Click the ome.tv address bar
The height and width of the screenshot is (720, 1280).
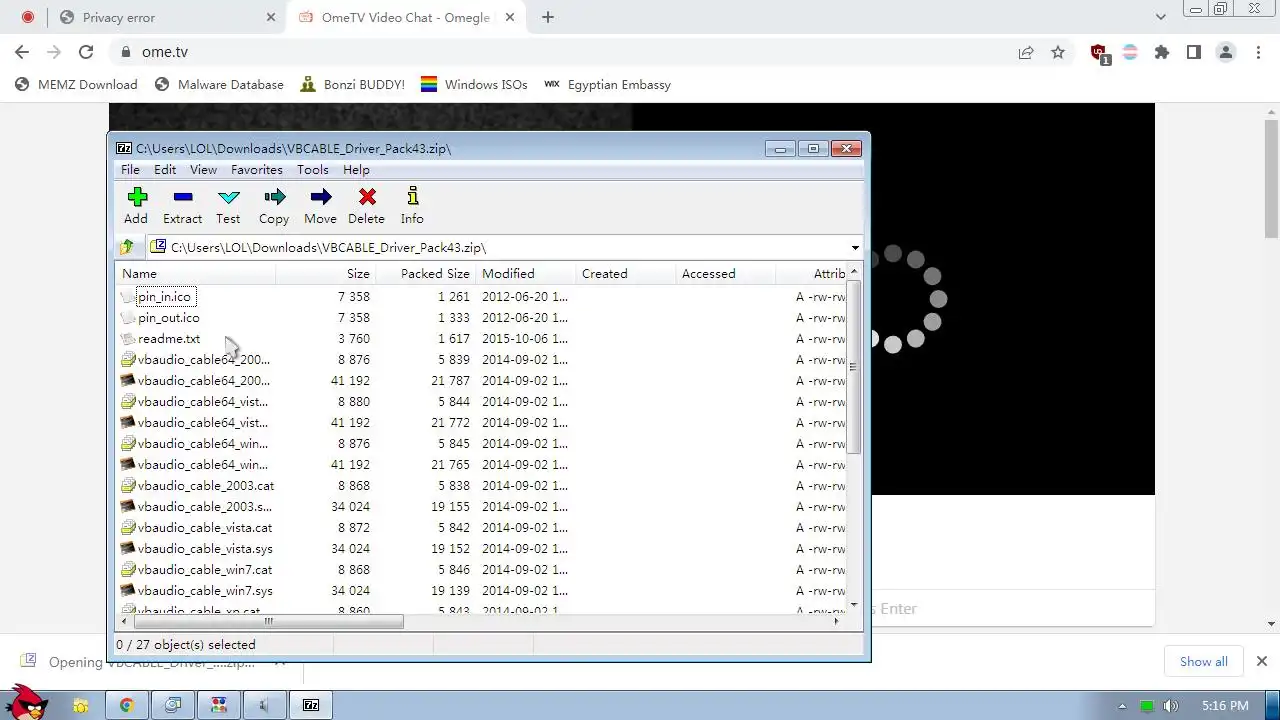click(560, 52)
